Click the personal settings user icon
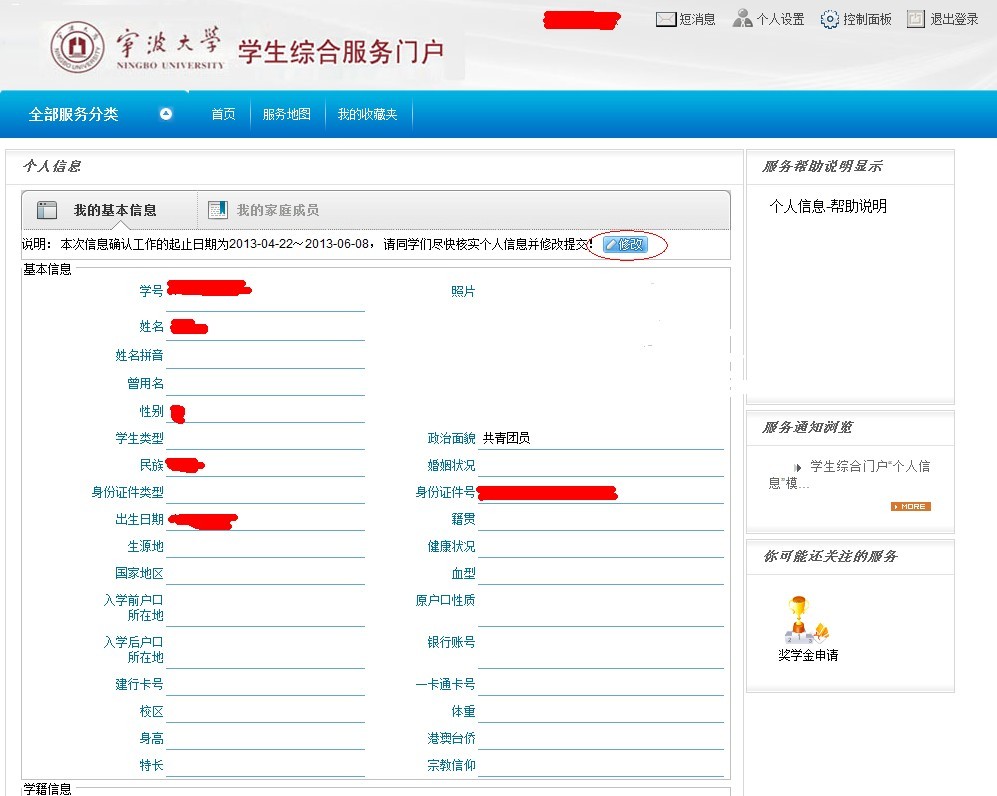The height and width of the screenshot is (796, 997). tap(742, 19)
